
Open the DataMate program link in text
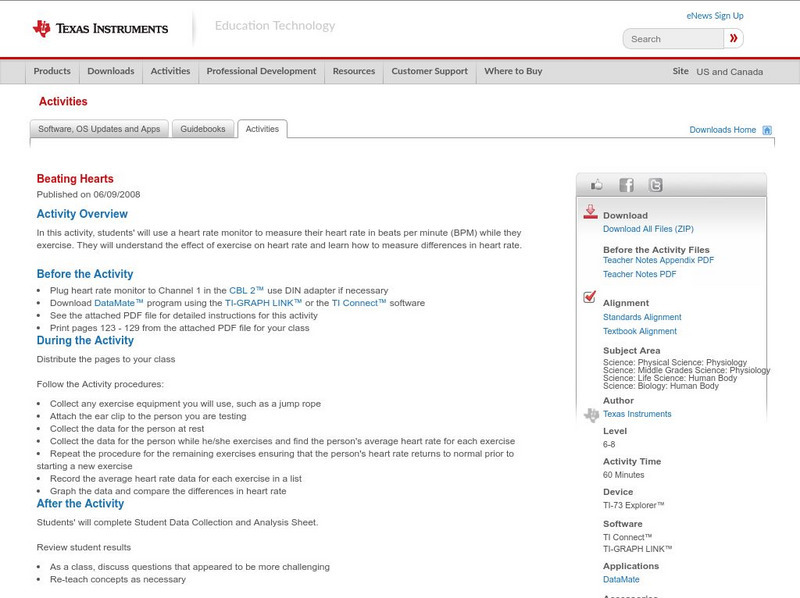(x=119, y=303)
